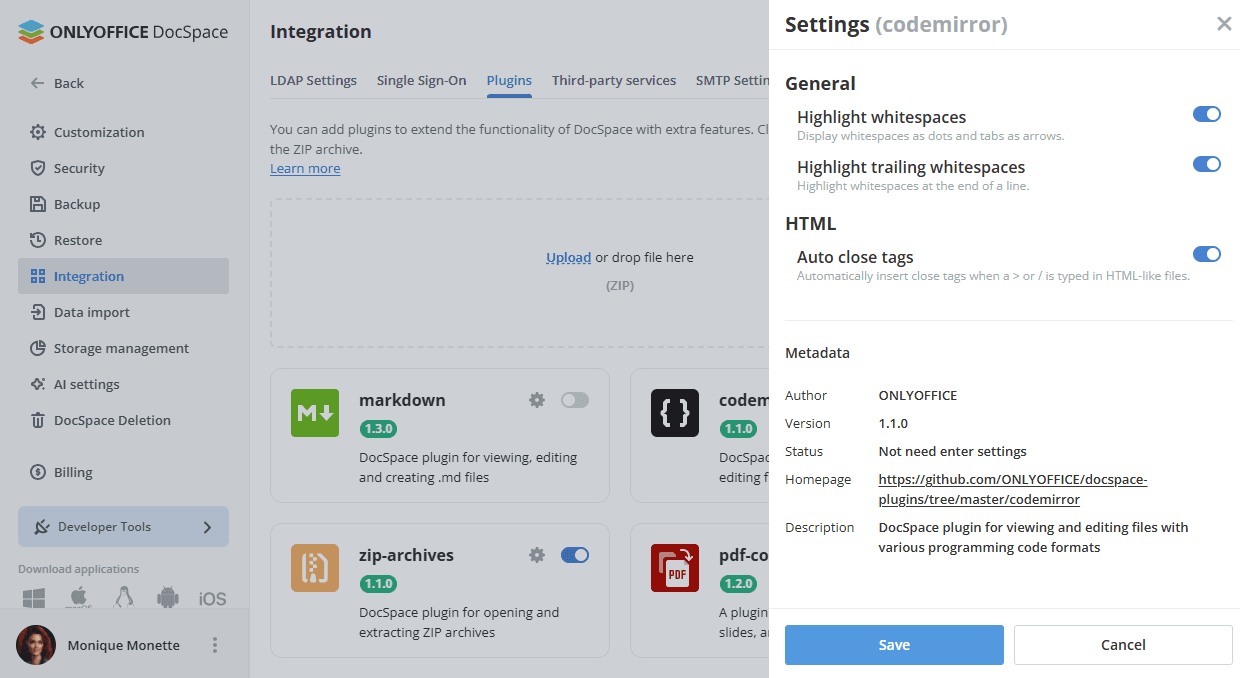Click the zip-archives plugin logo
This screenshot has width=1240, height=678.
[315, 568]
